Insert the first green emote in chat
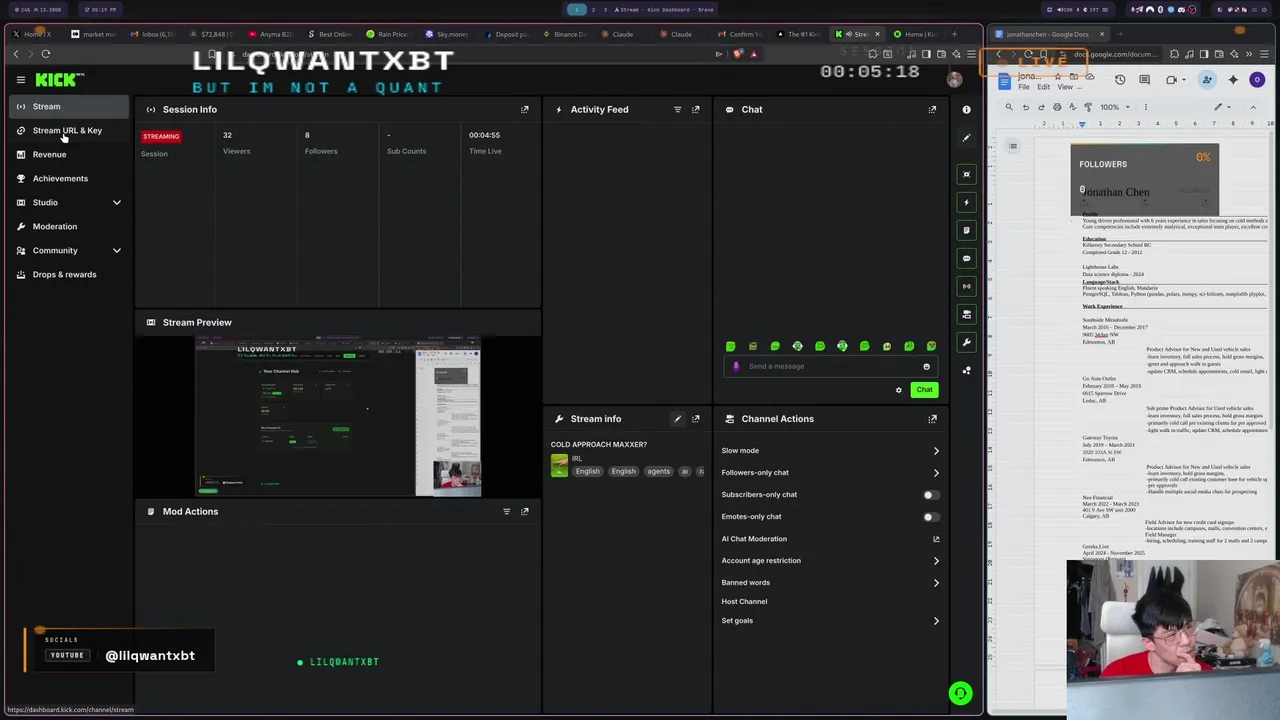Viewport: 1280px width, 720px height. click(730, 346)
